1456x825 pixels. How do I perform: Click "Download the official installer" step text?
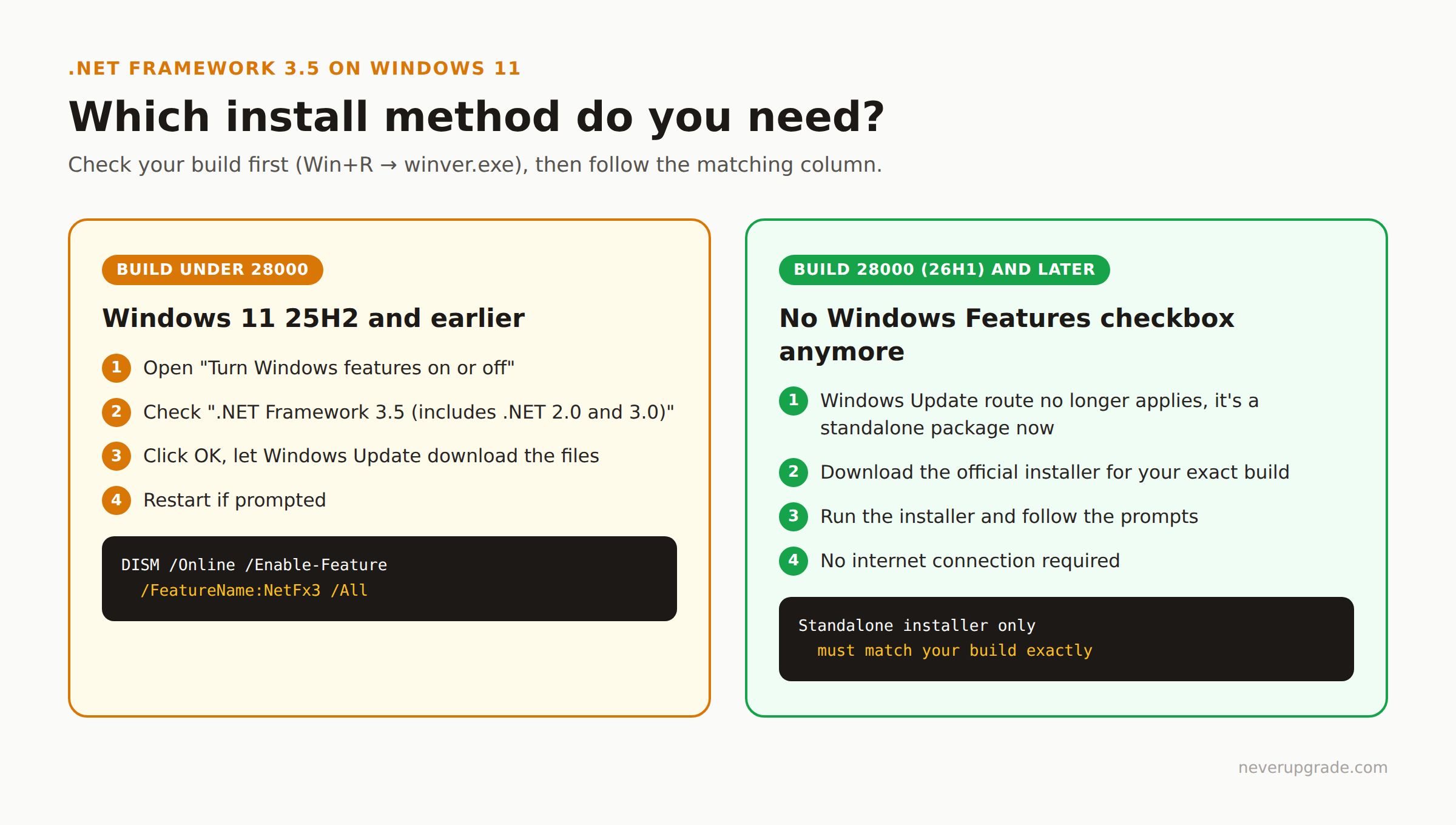click(x=1055, y=472)
